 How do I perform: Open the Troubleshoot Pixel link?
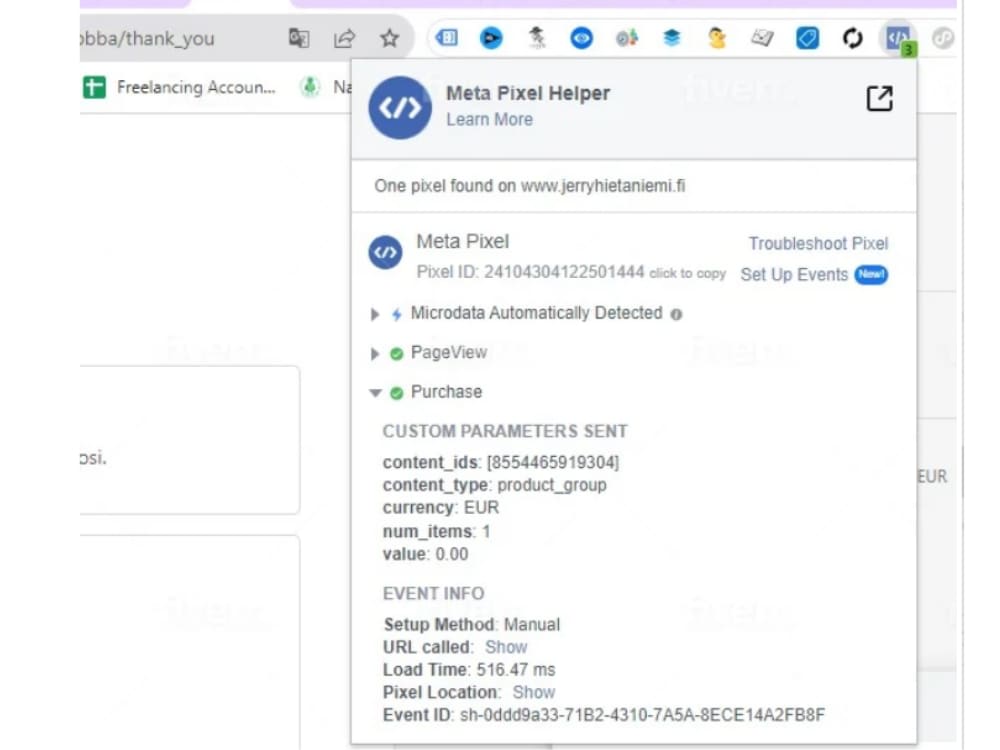tap(818, 243)
